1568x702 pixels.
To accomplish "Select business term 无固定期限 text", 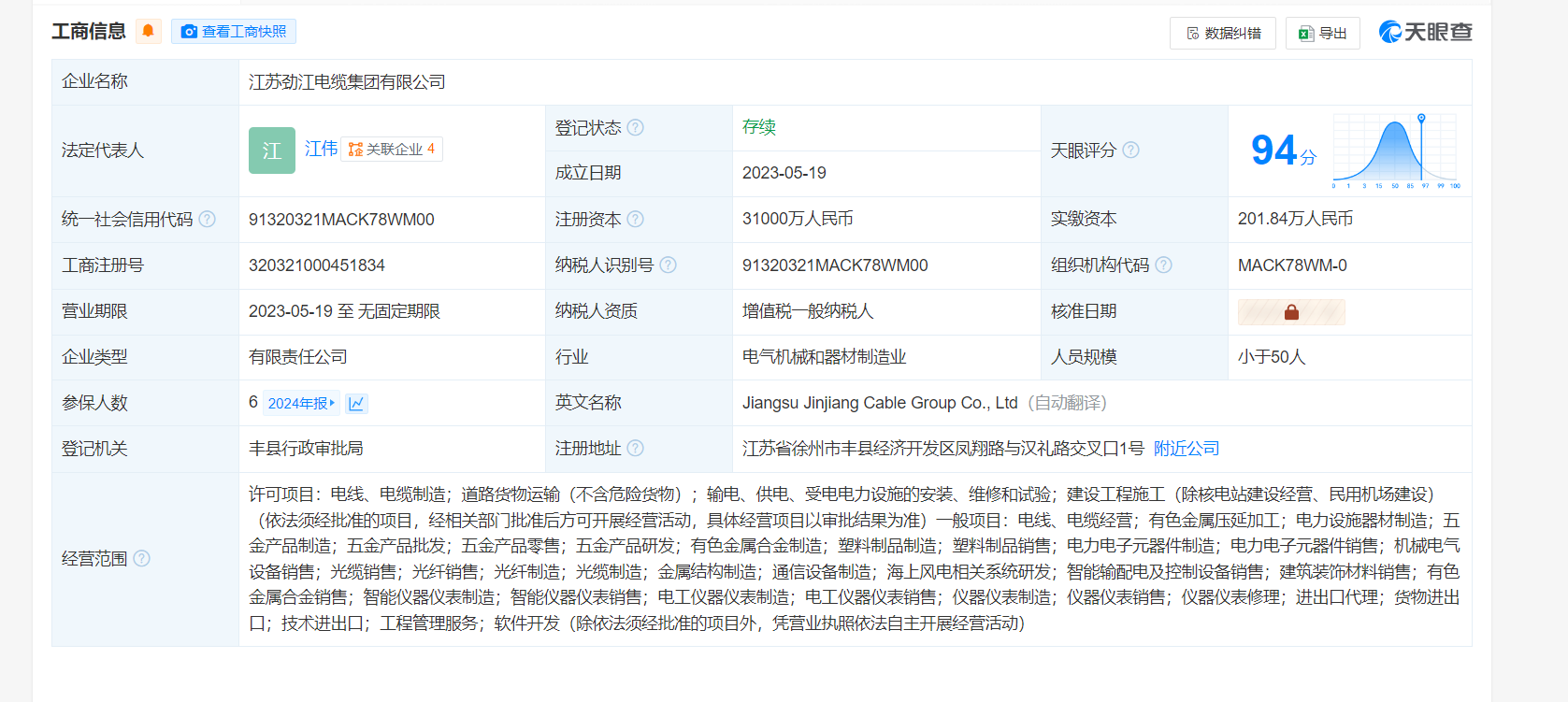I will 399,311.
